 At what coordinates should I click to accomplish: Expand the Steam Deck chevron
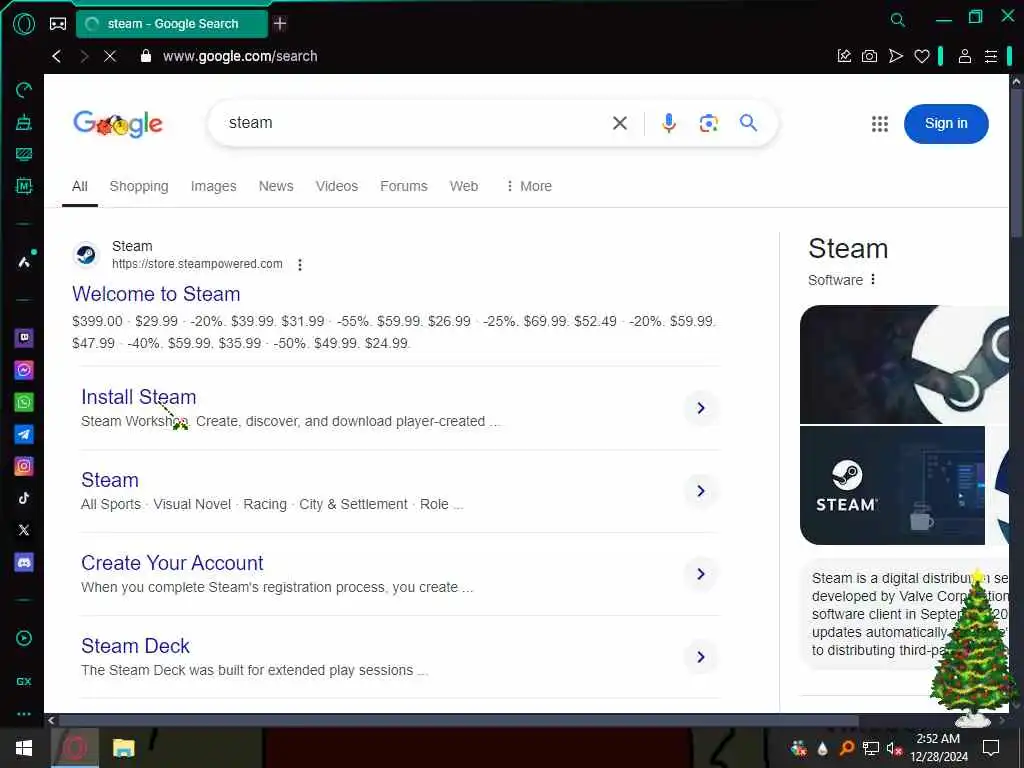click(701, 657)
